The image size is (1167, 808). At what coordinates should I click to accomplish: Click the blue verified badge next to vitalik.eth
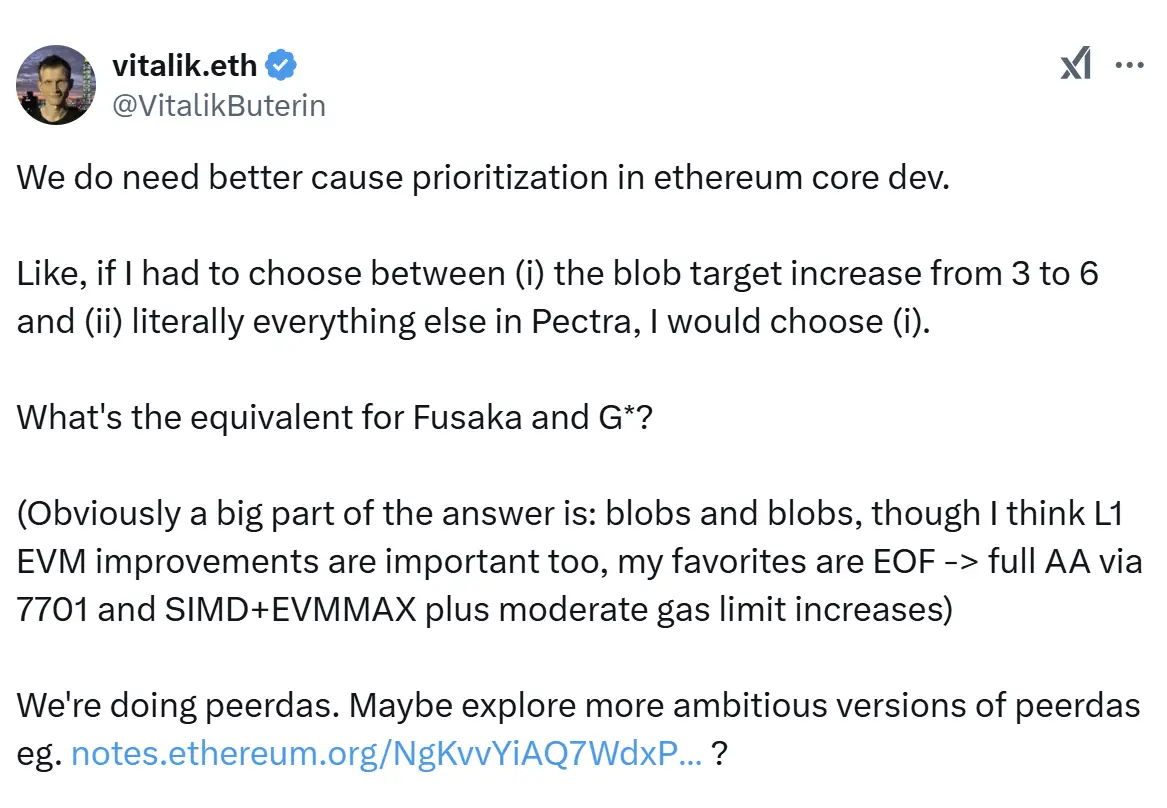coord(280,64)
